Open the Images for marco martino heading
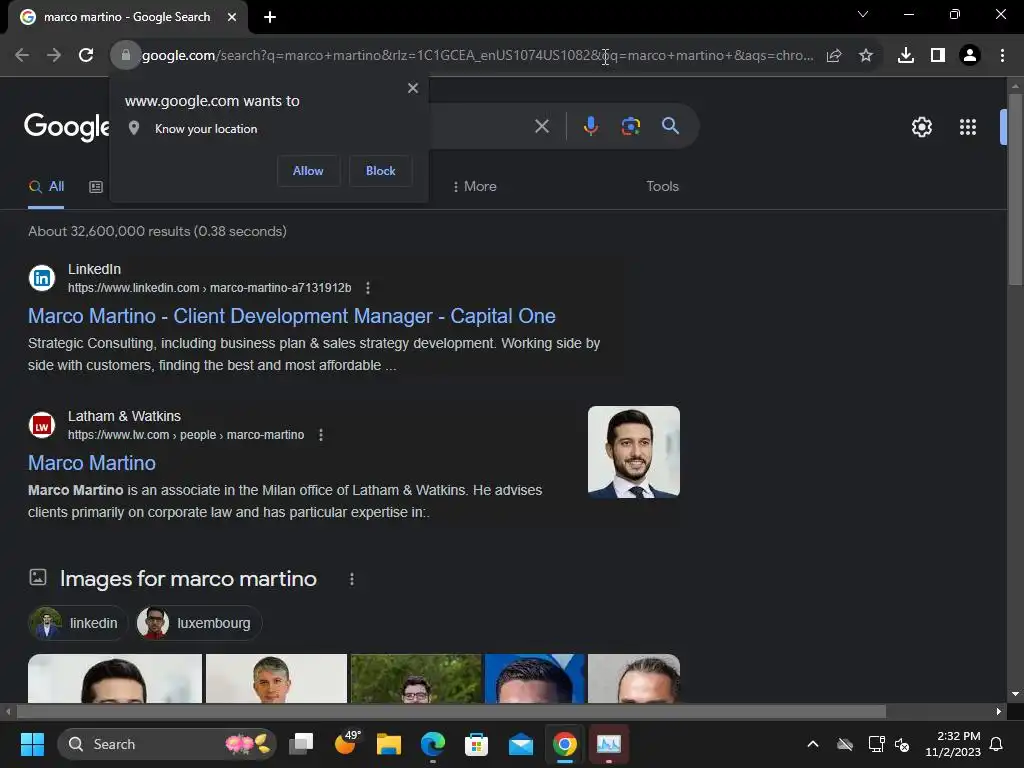Screen dimensions: 1024x768 [188, 579]
